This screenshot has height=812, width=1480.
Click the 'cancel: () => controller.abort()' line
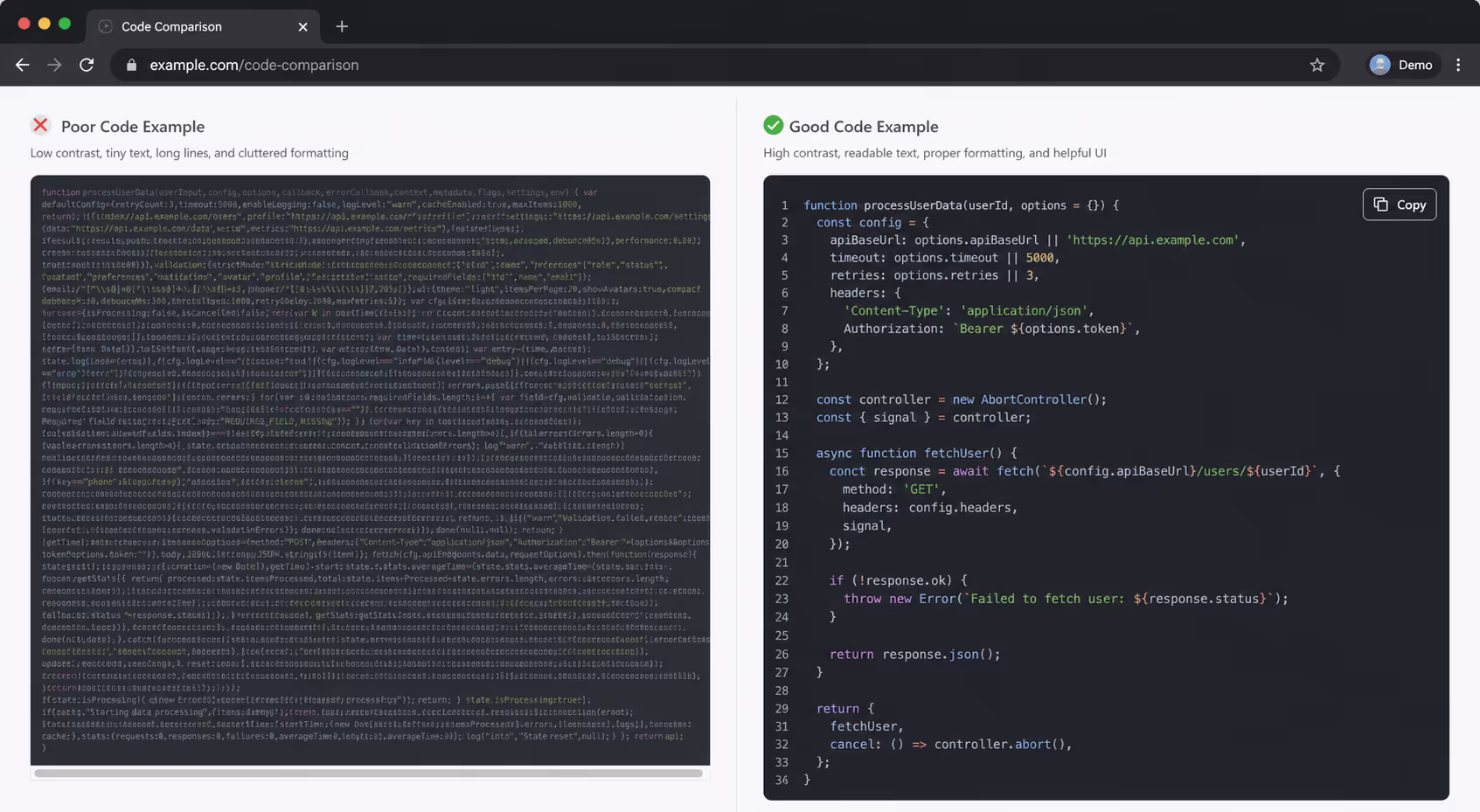[951, 745]
